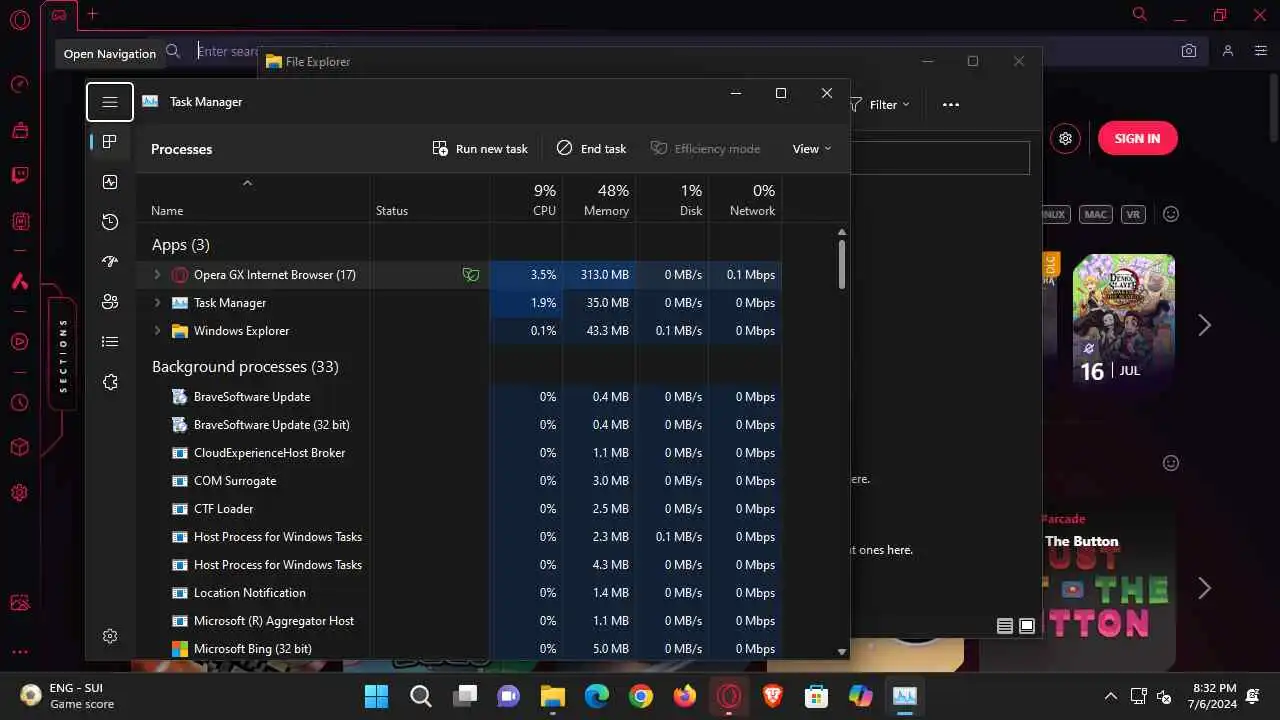The width and height of the screenshot is (1280, 720).
Task: Collapse column sort arrow above Name
Action: 247,182
